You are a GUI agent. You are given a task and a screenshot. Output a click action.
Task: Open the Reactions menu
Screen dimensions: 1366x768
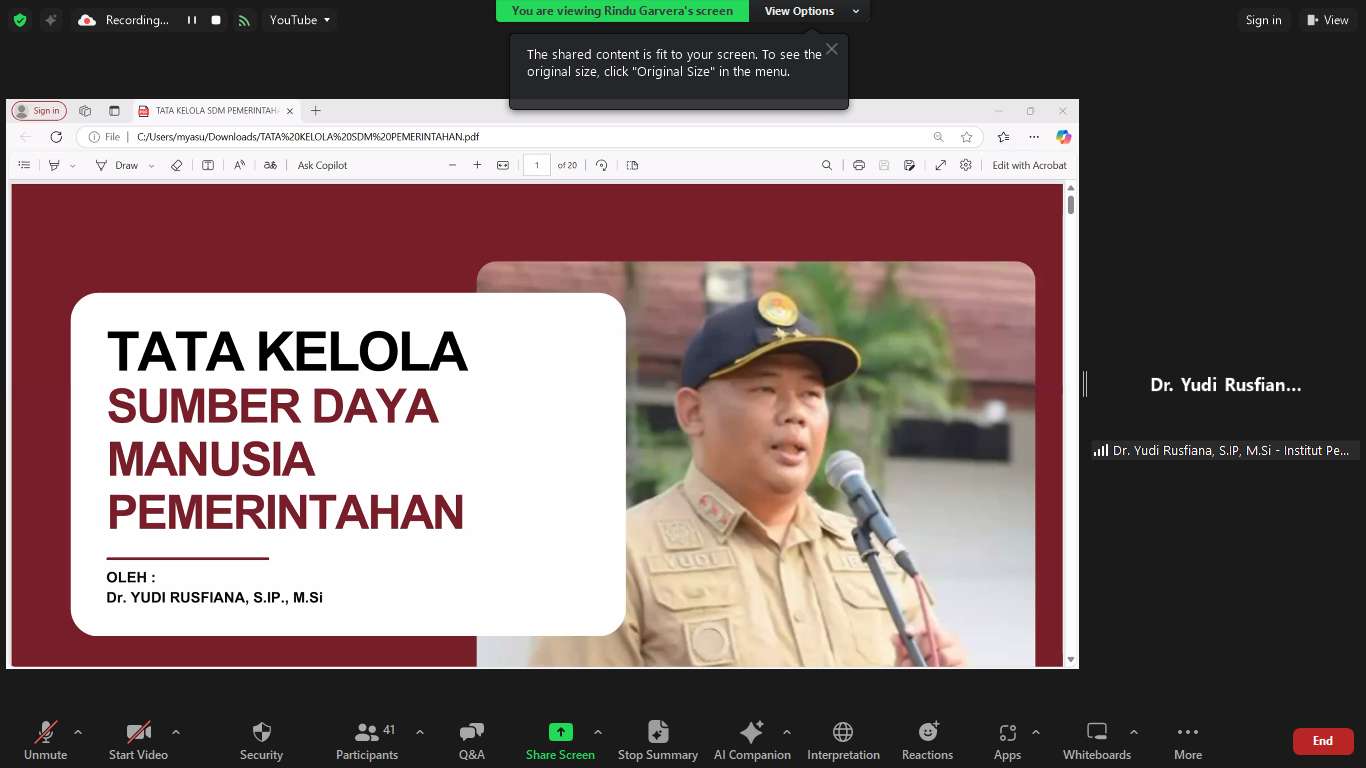(927, 732)
